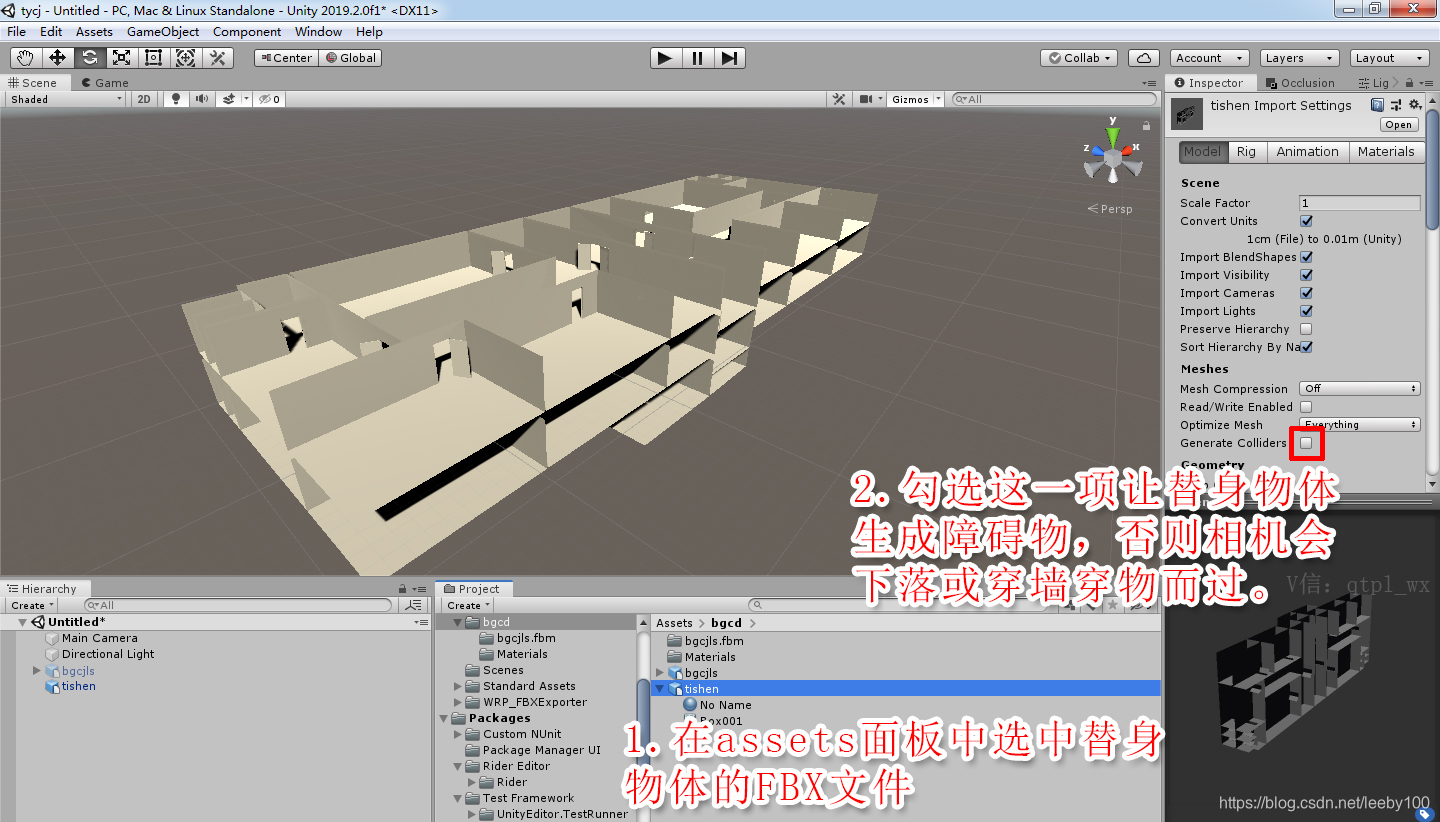Toggle 2D mode in the Scene view
The width and height of the screenshot is (1440, 822).
pos(142,99)
